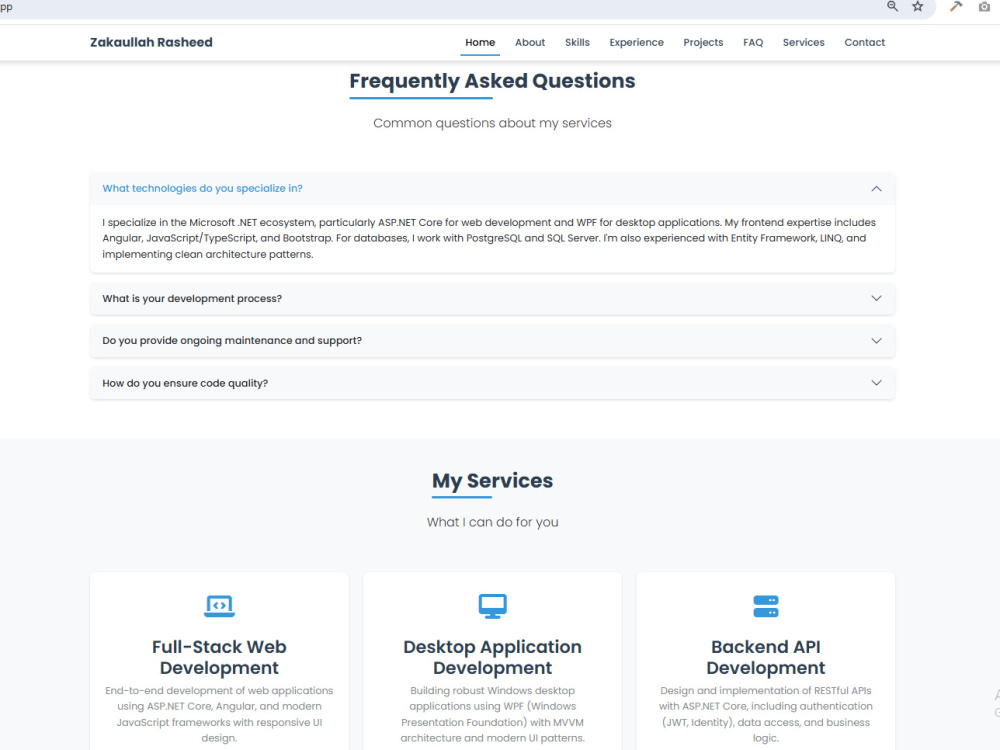Open the 'What is your development process?' question
Image resolution: width=1000 pixels, height=750 pixels.
point(492,298)
